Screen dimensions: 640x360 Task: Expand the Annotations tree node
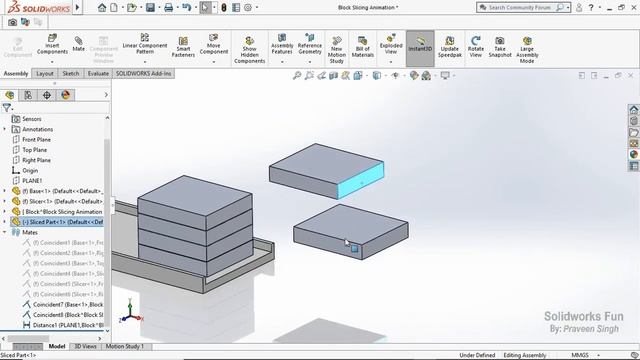[x=4, y=129]
